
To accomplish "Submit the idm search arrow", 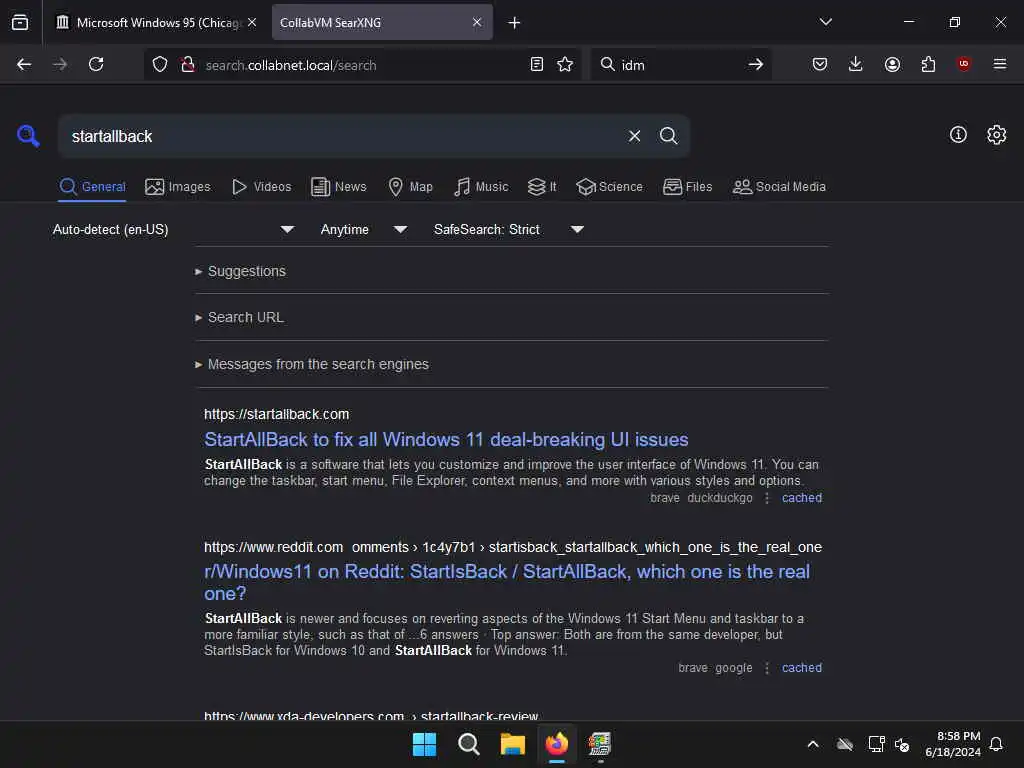I will (x=756, y=64).
